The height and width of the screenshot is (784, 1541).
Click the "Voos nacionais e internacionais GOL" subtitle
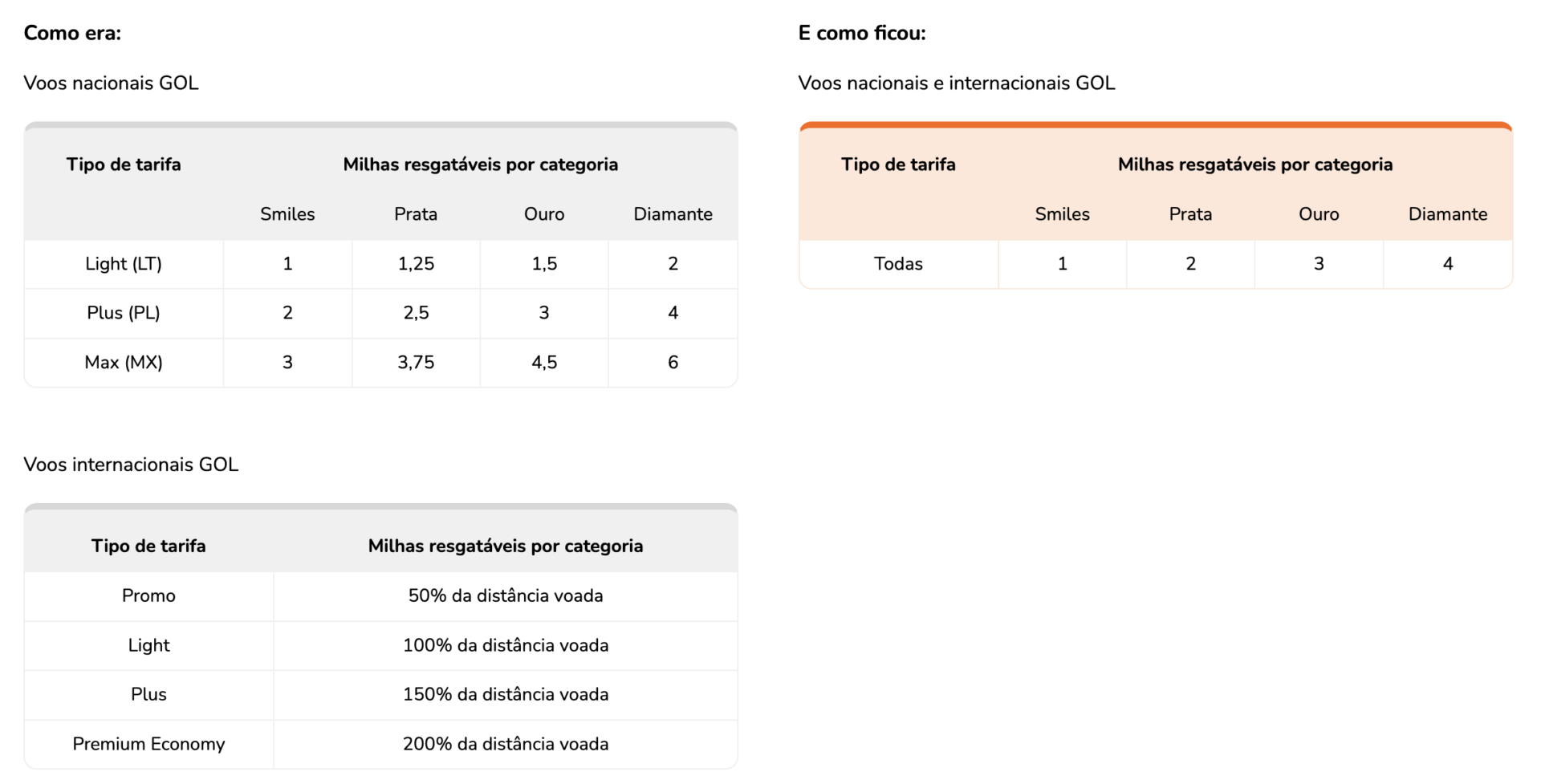[x=956, y=83]
